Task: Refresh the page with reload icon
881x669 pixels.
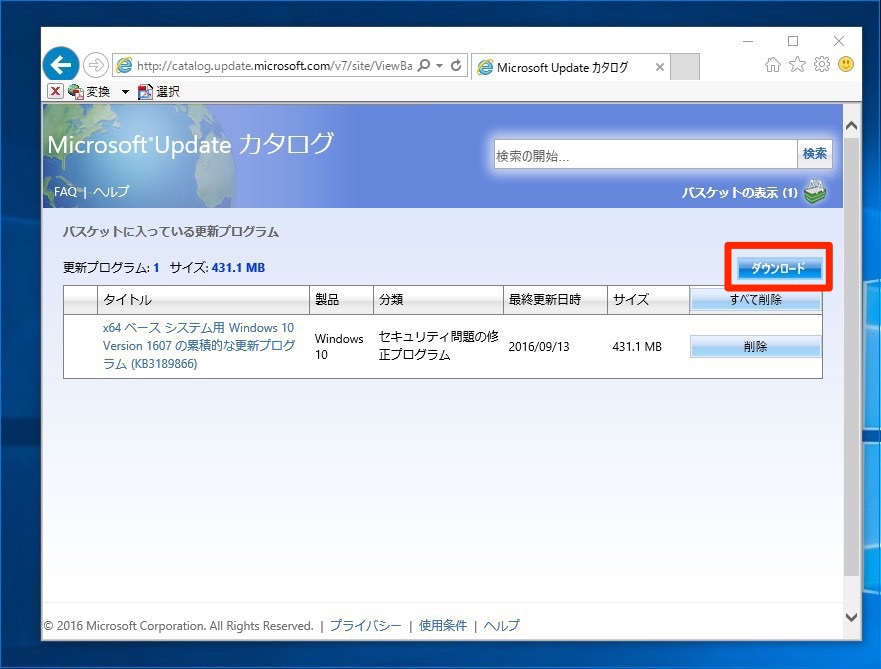Action: pos(456,65)
